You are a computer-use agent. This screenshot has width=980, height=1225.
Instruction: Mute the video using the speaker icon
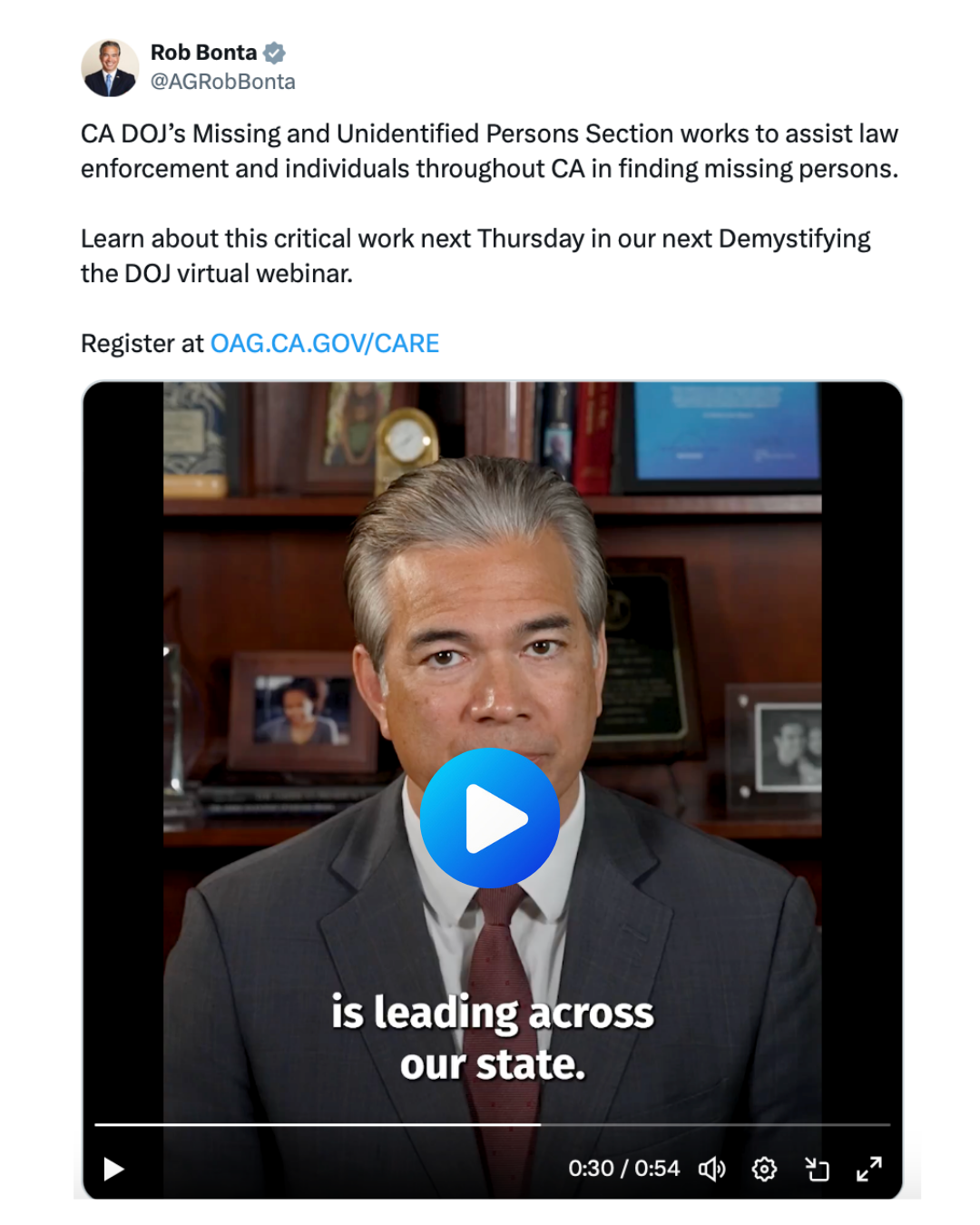pos(712,1169)
